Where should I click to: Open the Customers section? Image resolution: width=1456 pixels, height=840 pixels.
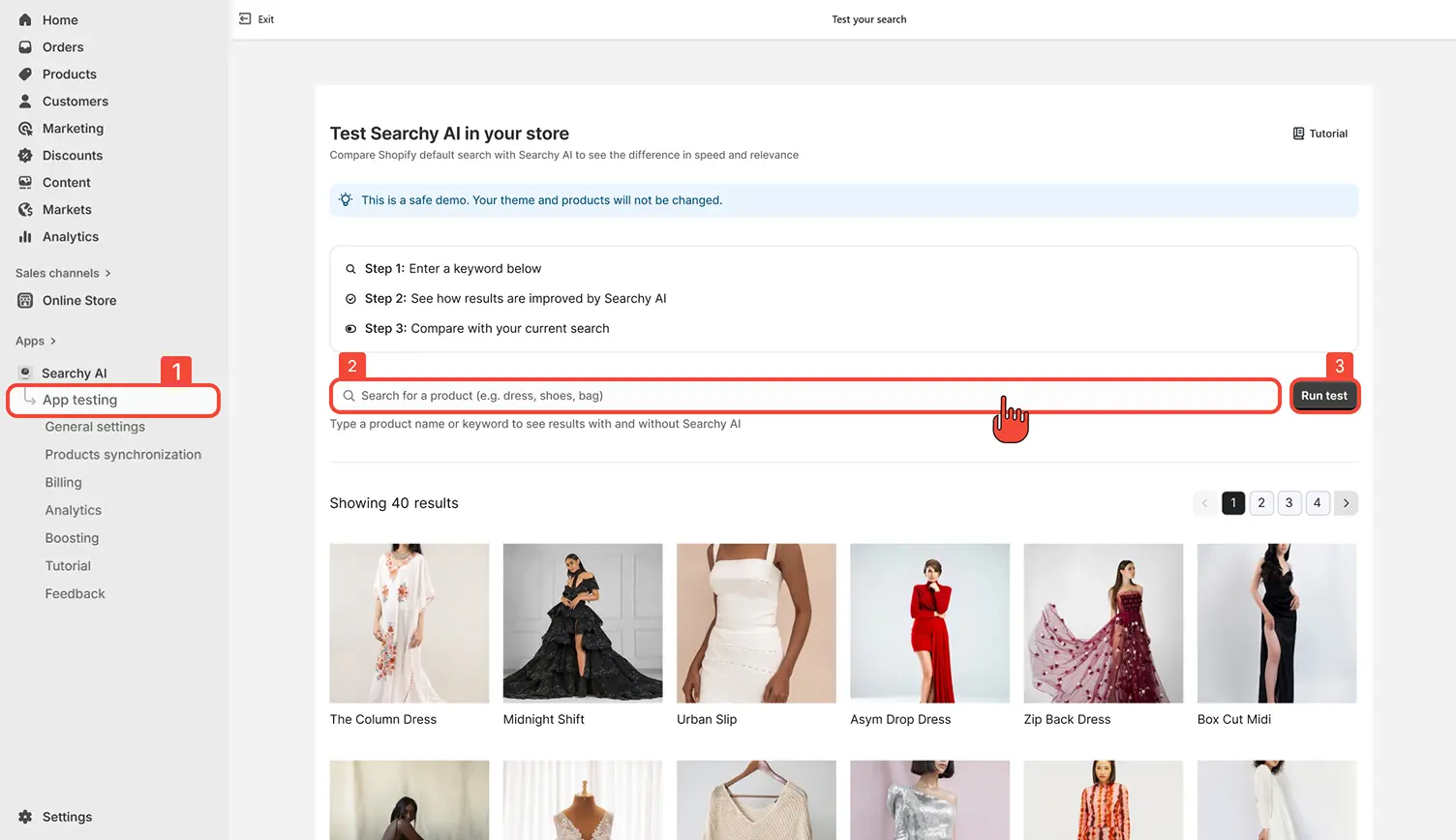click(x=74, y=101)
